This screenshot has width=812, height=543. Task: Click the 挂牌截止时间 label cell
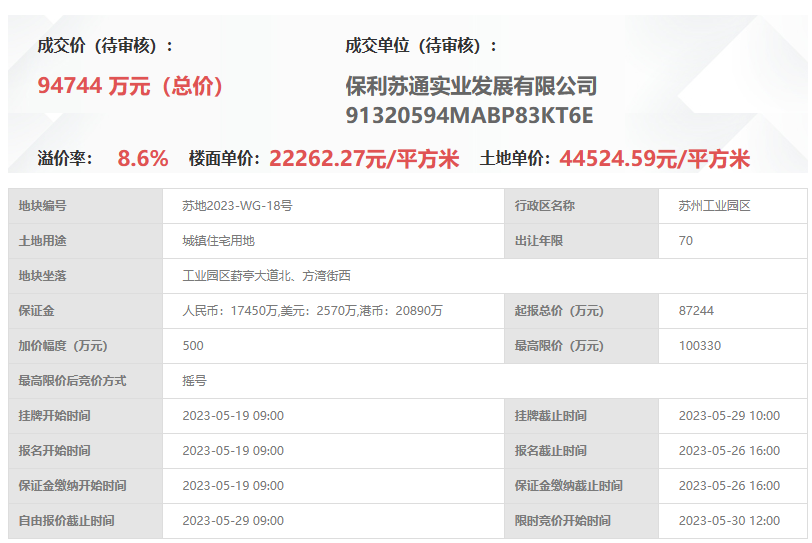click(x=582, y=416)
